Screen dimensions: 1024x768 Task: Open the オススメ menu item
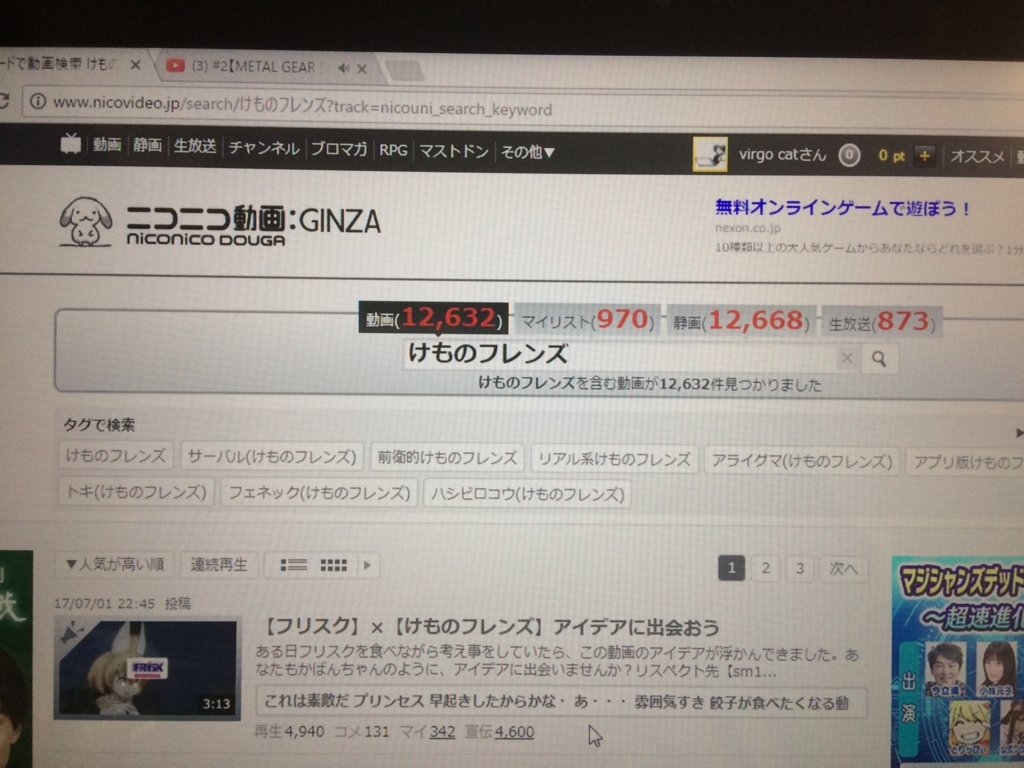(x=977, y=157)
